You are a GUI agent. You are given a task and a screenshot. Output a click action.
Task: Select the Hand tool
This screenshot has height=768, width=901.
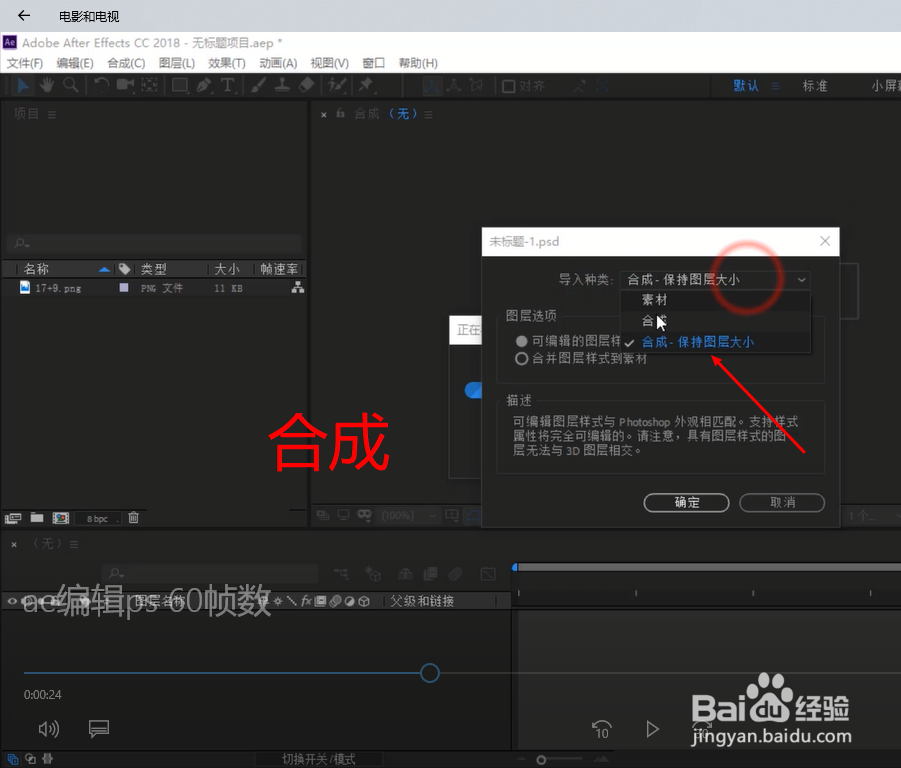47,86
